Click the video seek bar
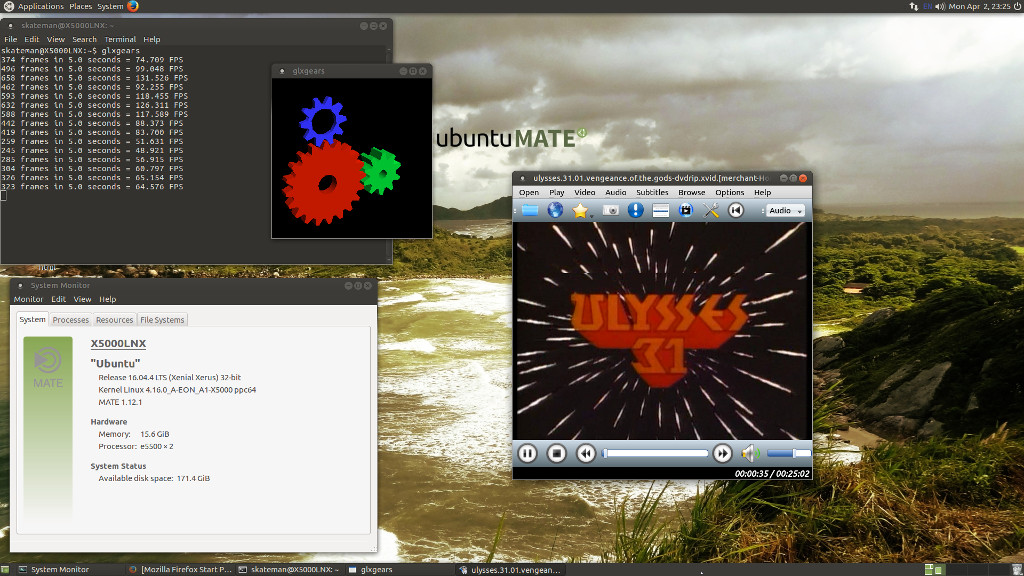 (655, 453)
